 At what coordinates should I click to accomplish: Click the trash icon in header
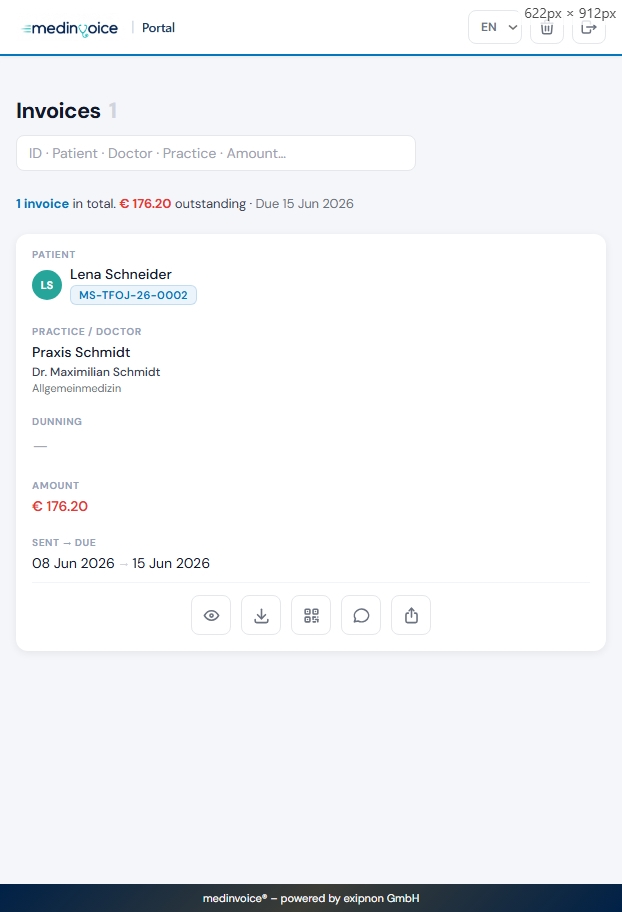pos(547,27)
